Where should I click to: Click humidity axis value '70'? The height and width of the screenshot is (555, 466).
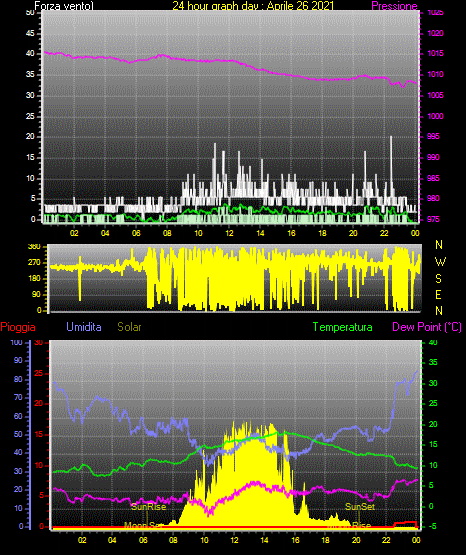(18, 397)
